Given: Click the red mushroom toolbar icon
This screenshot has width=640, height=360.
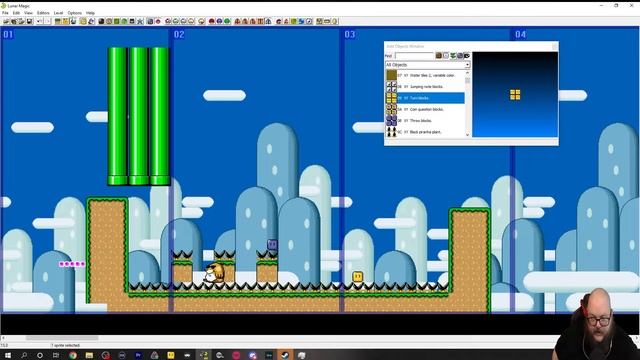Looking at the screenshot, I should [x=211, y=21].
